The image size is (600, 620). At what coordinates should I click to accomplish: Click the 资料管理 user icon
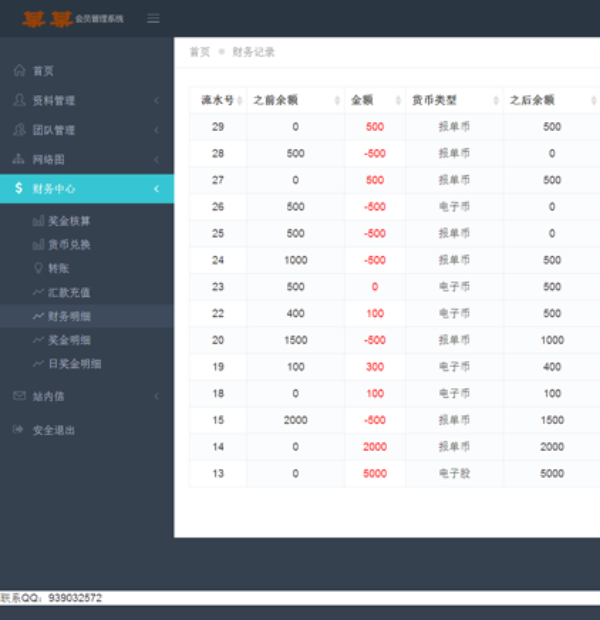tap(19, 100)
